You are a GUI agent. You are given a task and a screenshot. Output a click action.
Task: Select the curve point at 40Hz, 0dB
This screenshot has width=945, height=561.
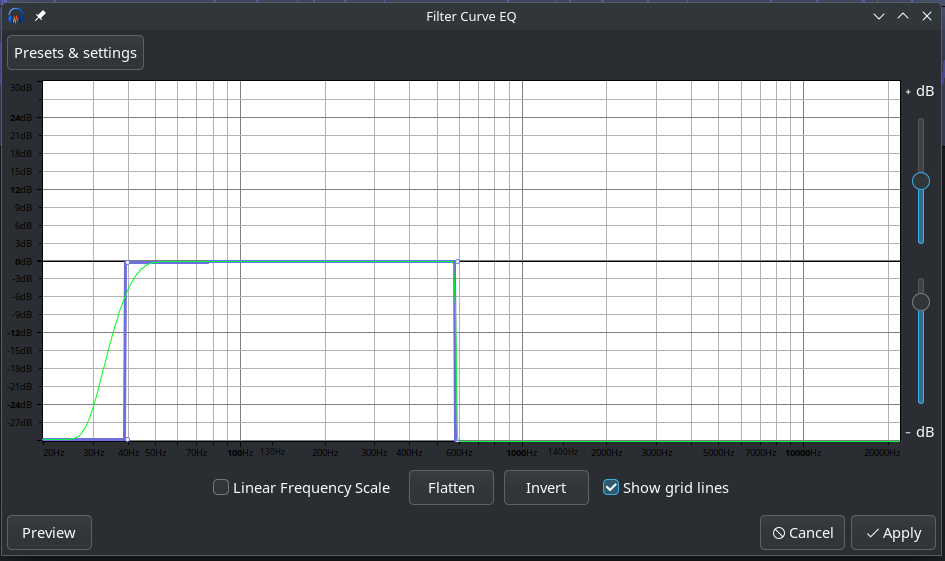point(126,262)
